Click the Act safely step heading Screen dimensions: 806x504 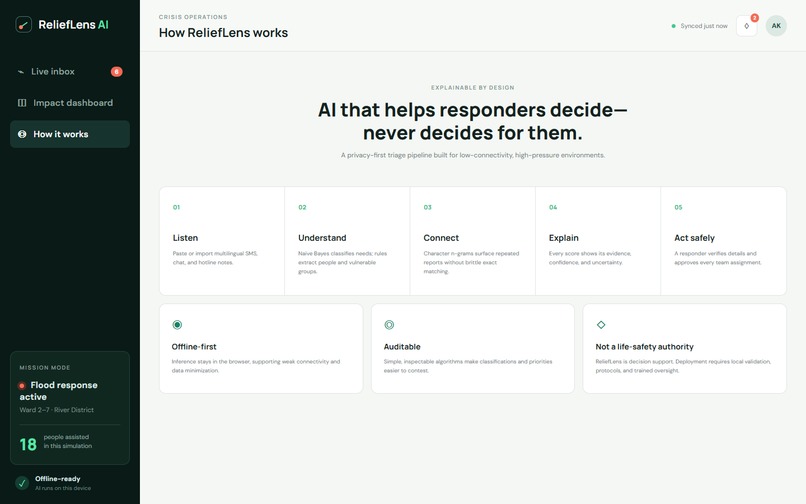pyautogui.click(x=694, y=238)
